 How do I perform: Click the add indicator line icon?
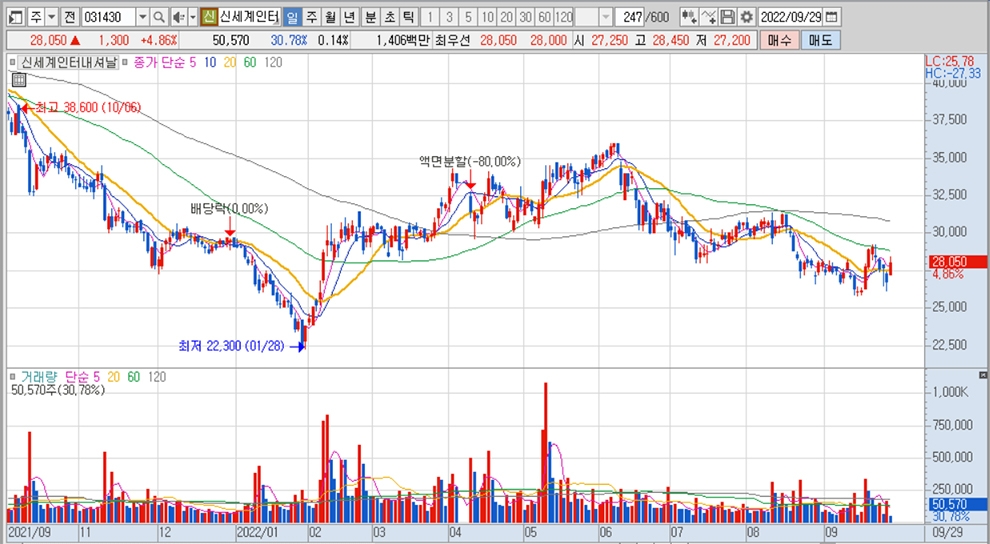[708, 16]
